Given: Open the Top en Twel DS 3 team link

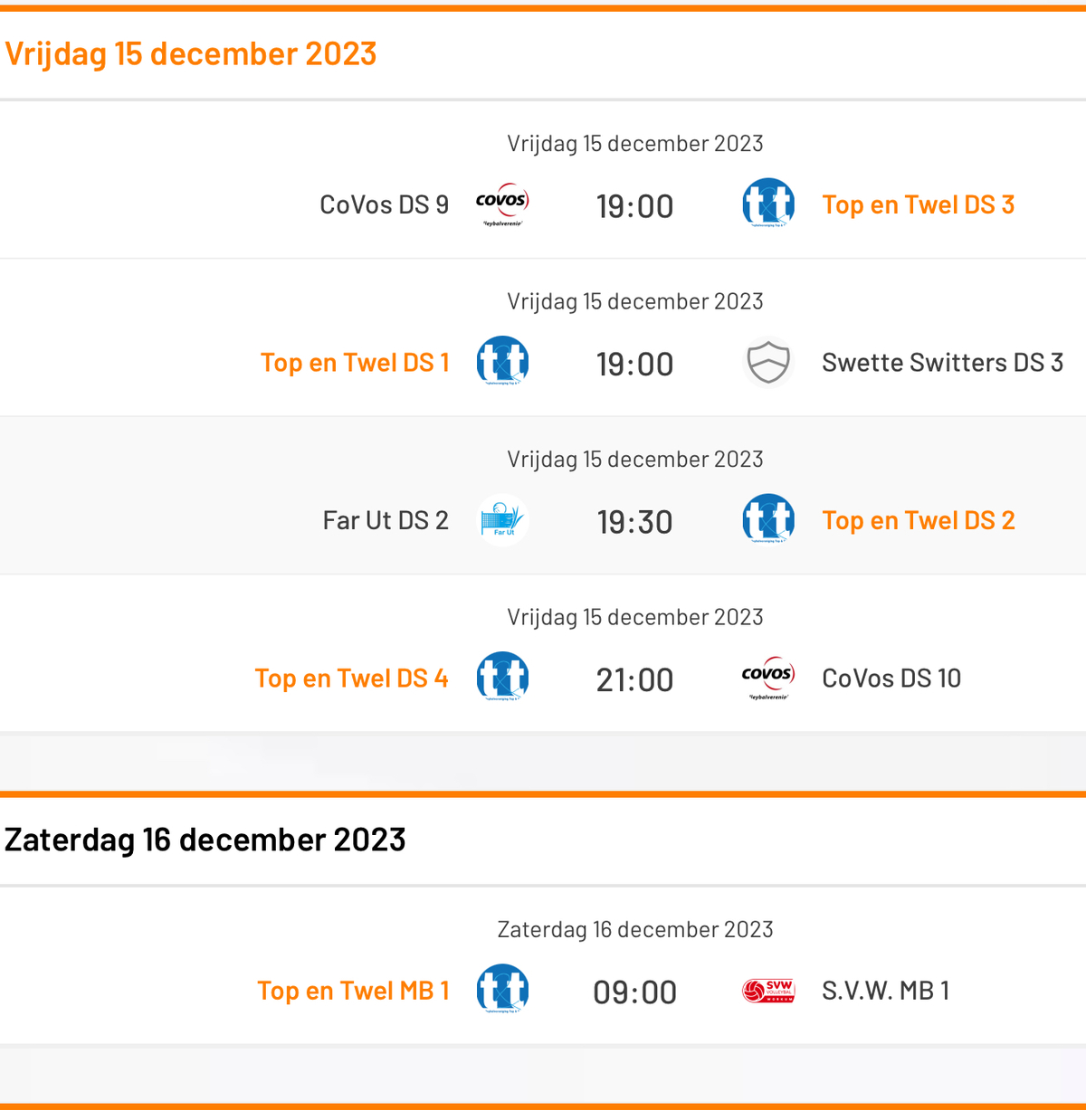Looking at the screenshot, I should (918, 204).
